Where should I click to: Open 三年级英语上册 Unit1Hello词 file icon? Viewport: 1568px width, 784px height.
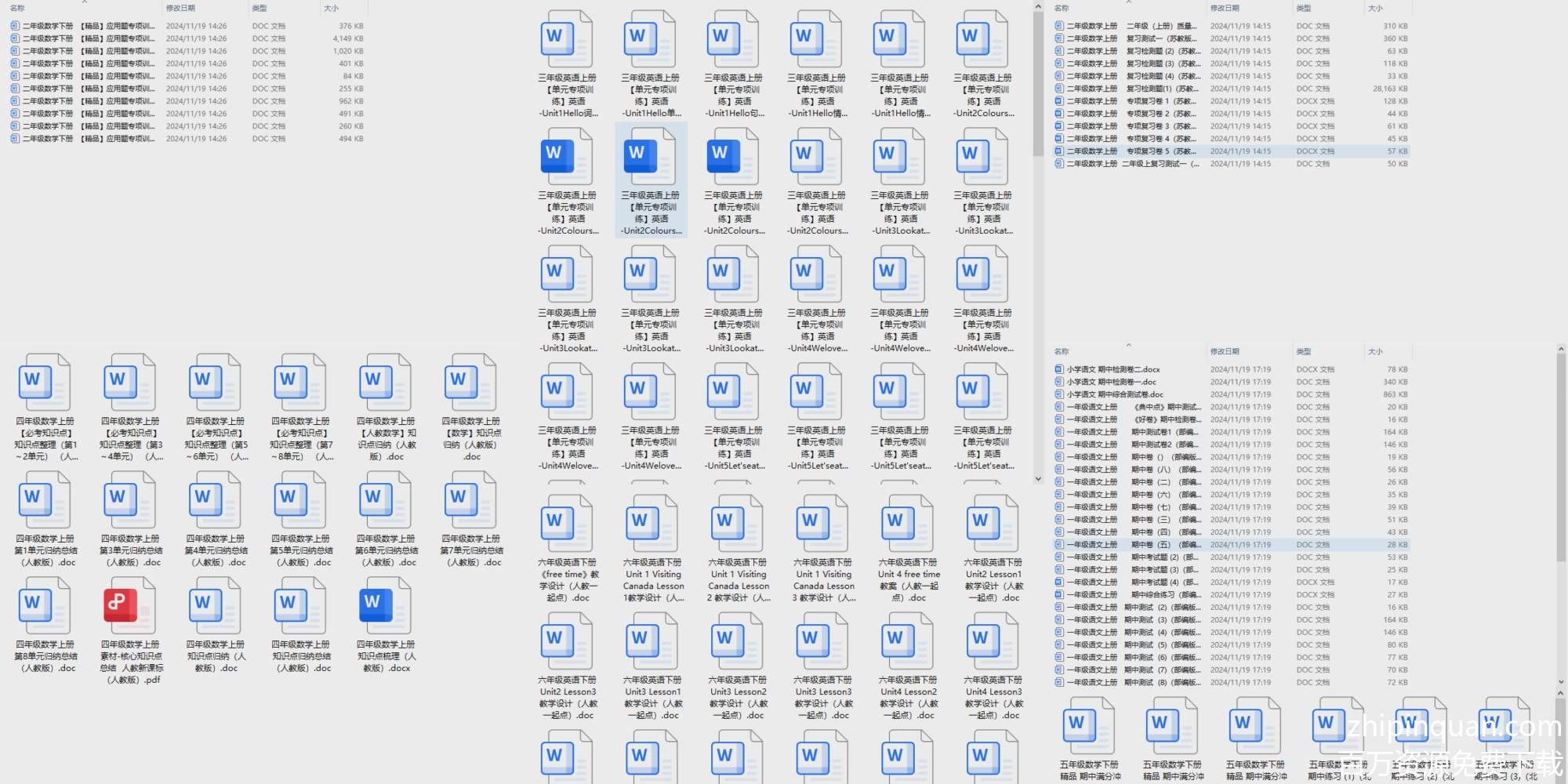[567, 38]
